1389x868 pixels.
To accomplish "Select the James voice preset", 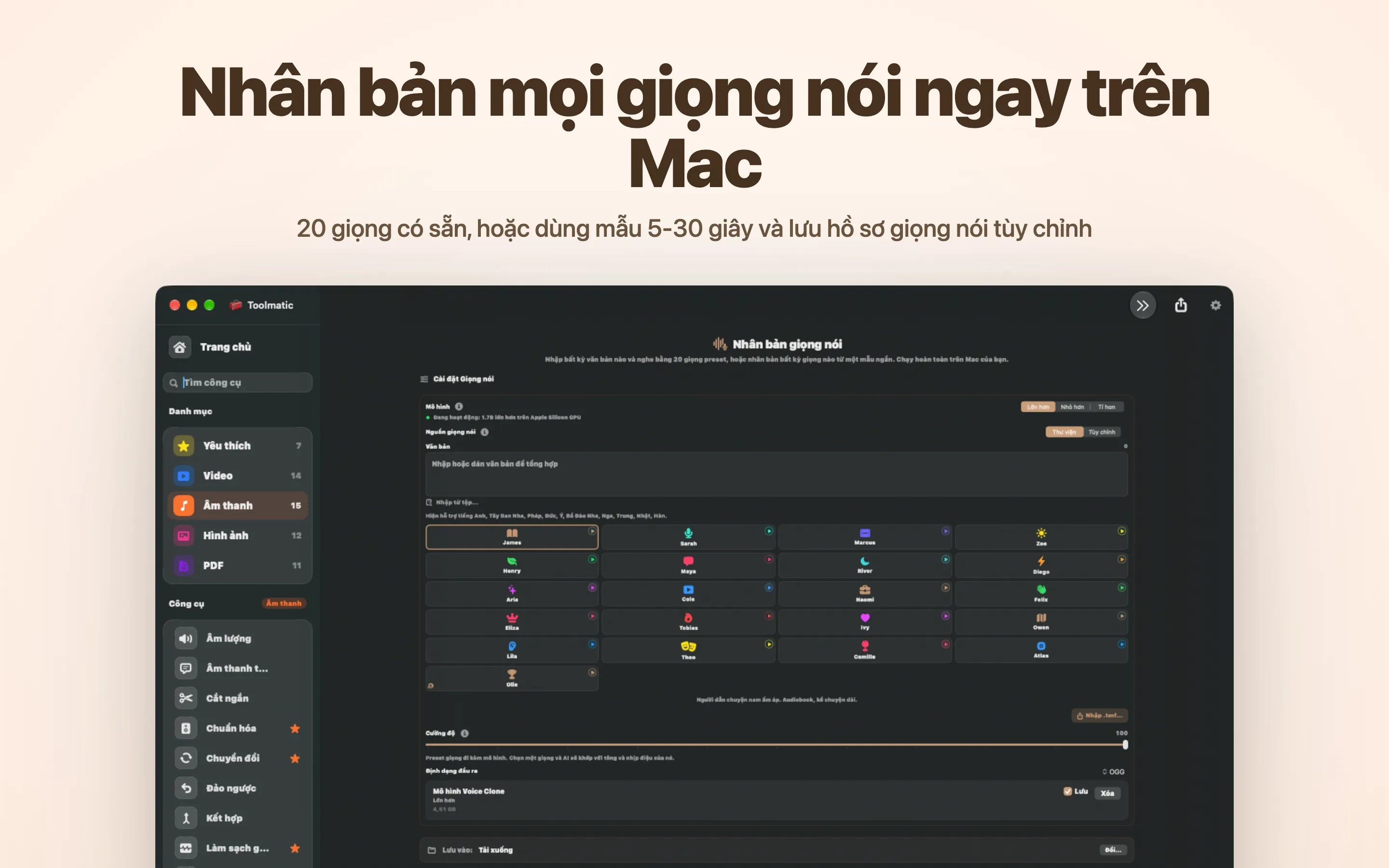I will (x=512, y=537).
